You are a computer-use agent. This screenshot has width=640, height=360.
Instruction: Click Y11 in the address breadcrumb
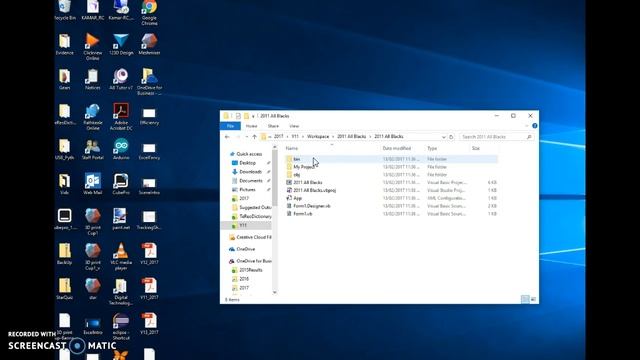pos(295,137)
